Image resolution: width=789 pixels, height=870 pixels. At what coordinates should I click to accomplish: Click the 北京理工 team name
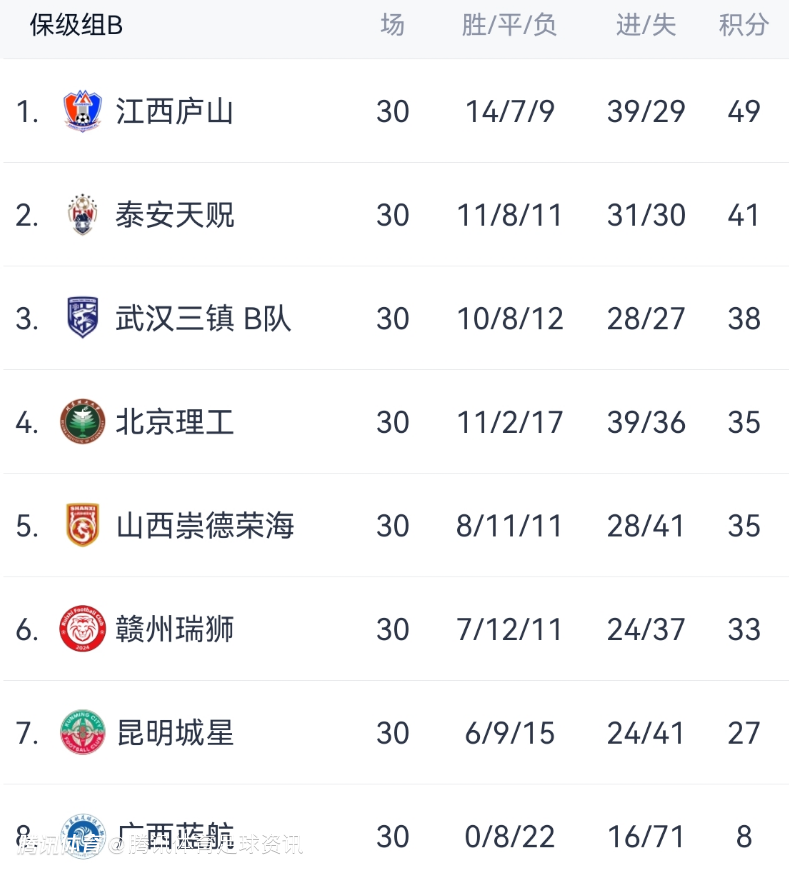[x=174, y=422]
